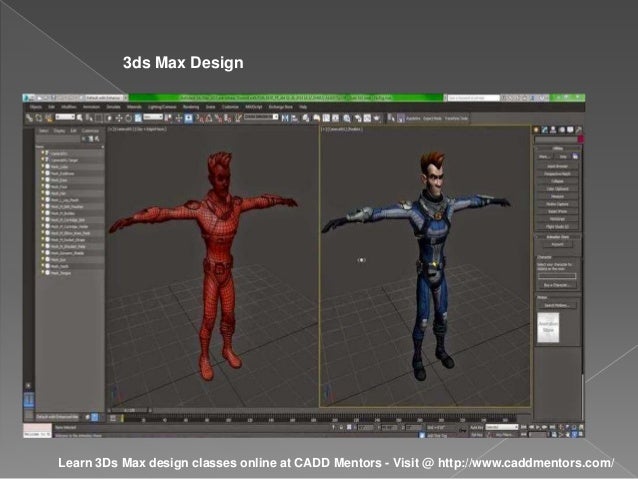638x479 pixels.
Task: Click the Search Motions button
Action: [x=557, y=305]
